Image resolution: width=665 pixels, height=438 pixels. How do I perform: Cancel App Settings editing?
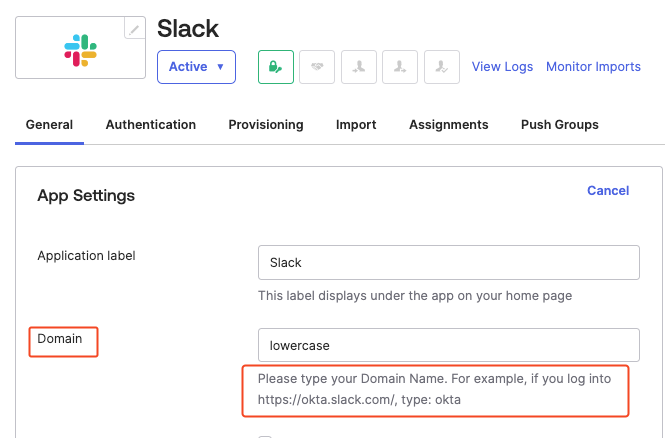608,191
